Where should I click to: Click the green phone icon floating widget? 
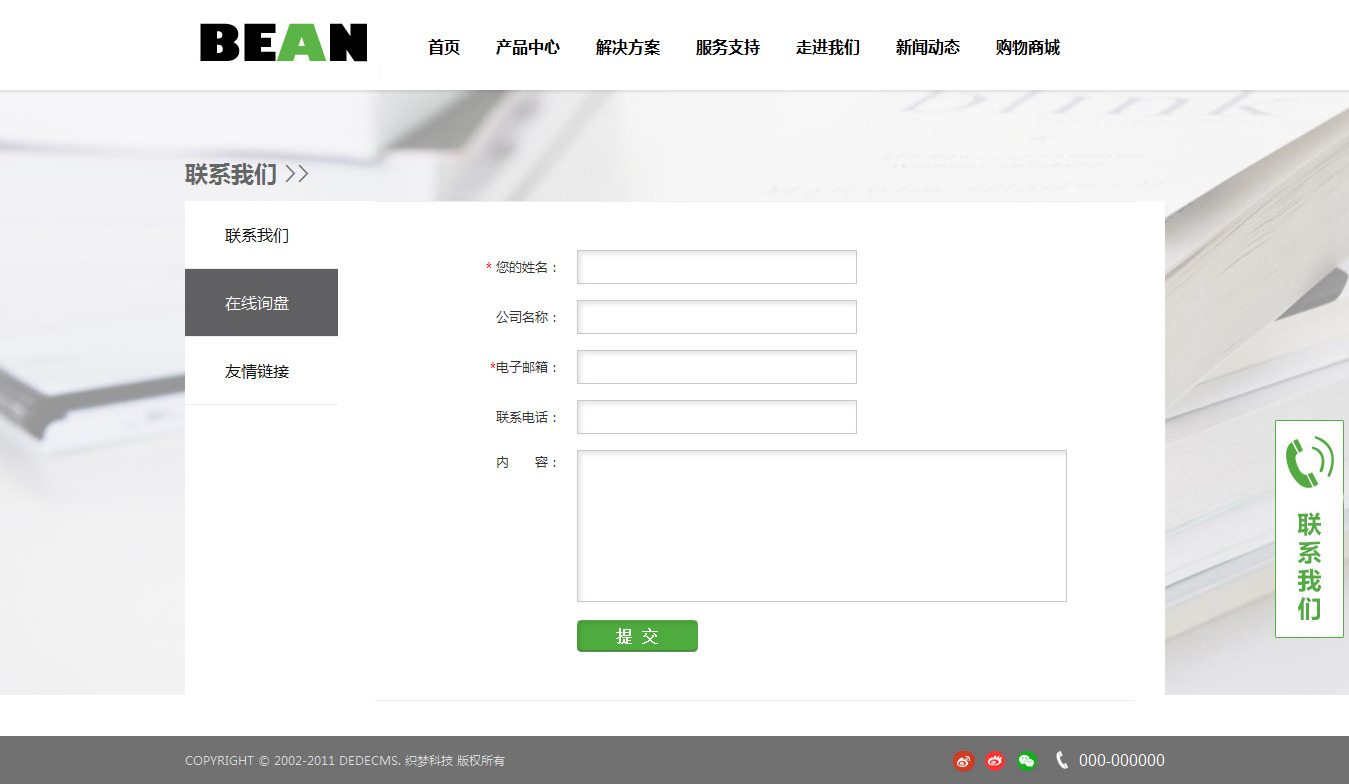(1309, 463)
